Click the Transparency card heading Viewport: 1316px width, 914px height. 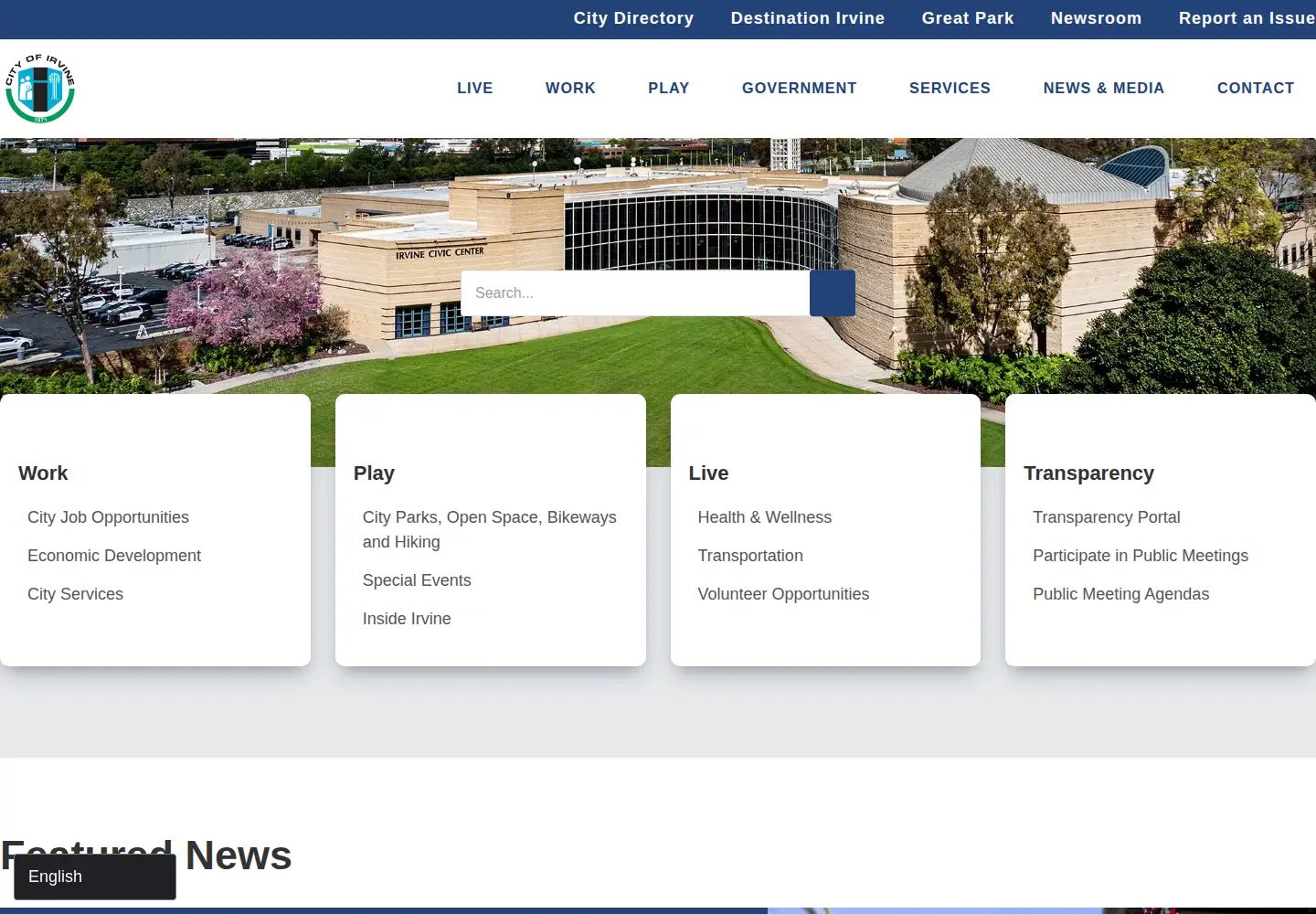point(1089,473)
